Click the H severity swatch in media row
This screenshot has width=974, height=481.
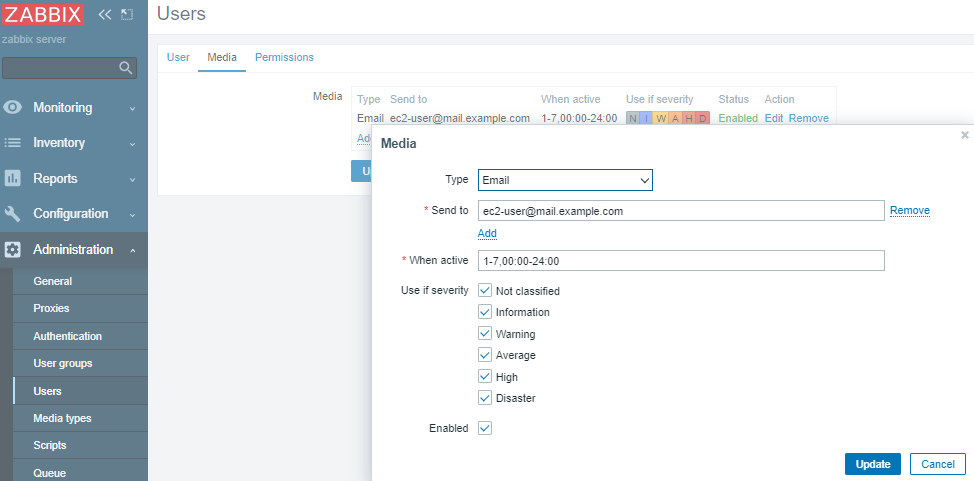(x=689, y=118)
